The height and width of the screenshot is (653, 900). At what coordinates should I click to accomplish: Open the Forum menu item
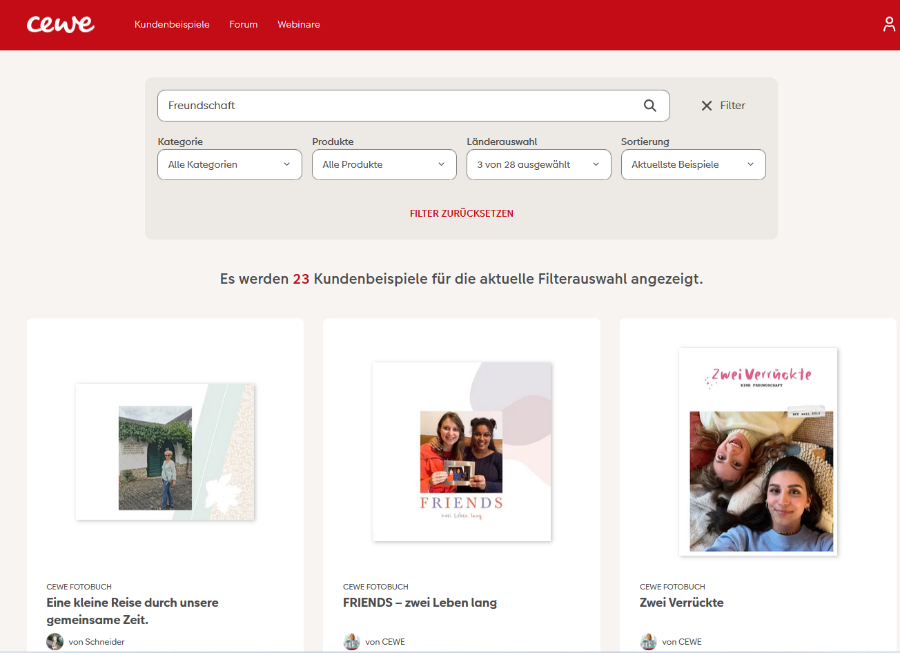tap(243, 25)
